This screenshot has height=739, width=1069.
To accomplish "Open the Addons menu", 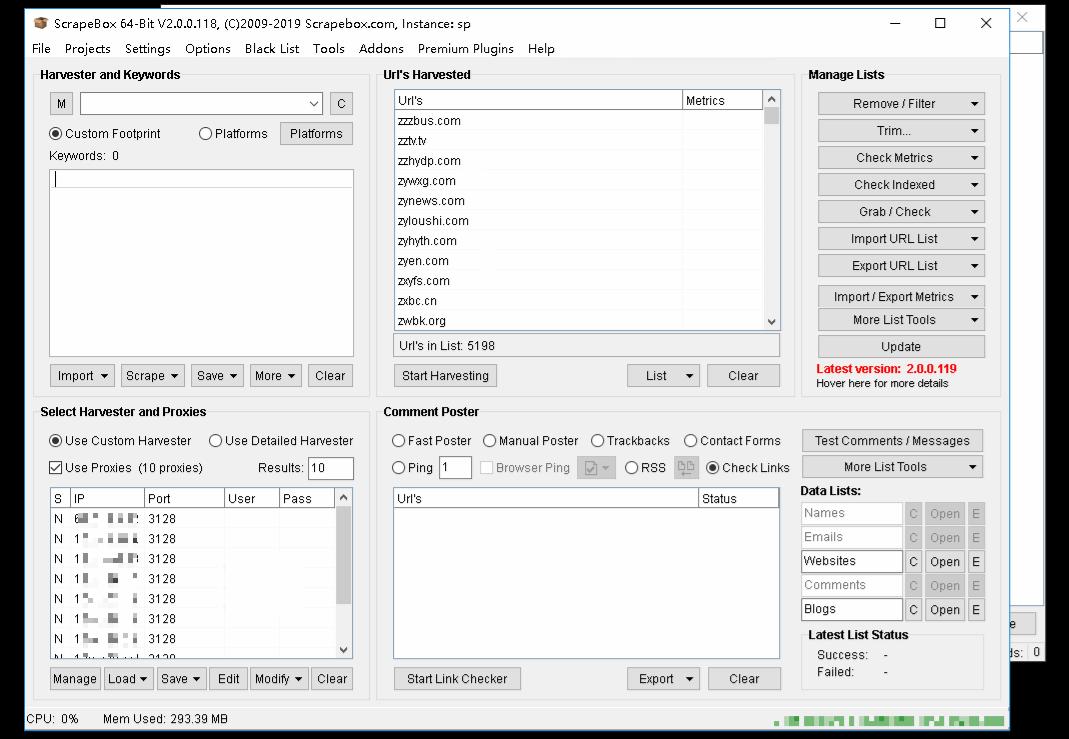I will [x=381, y=48].
